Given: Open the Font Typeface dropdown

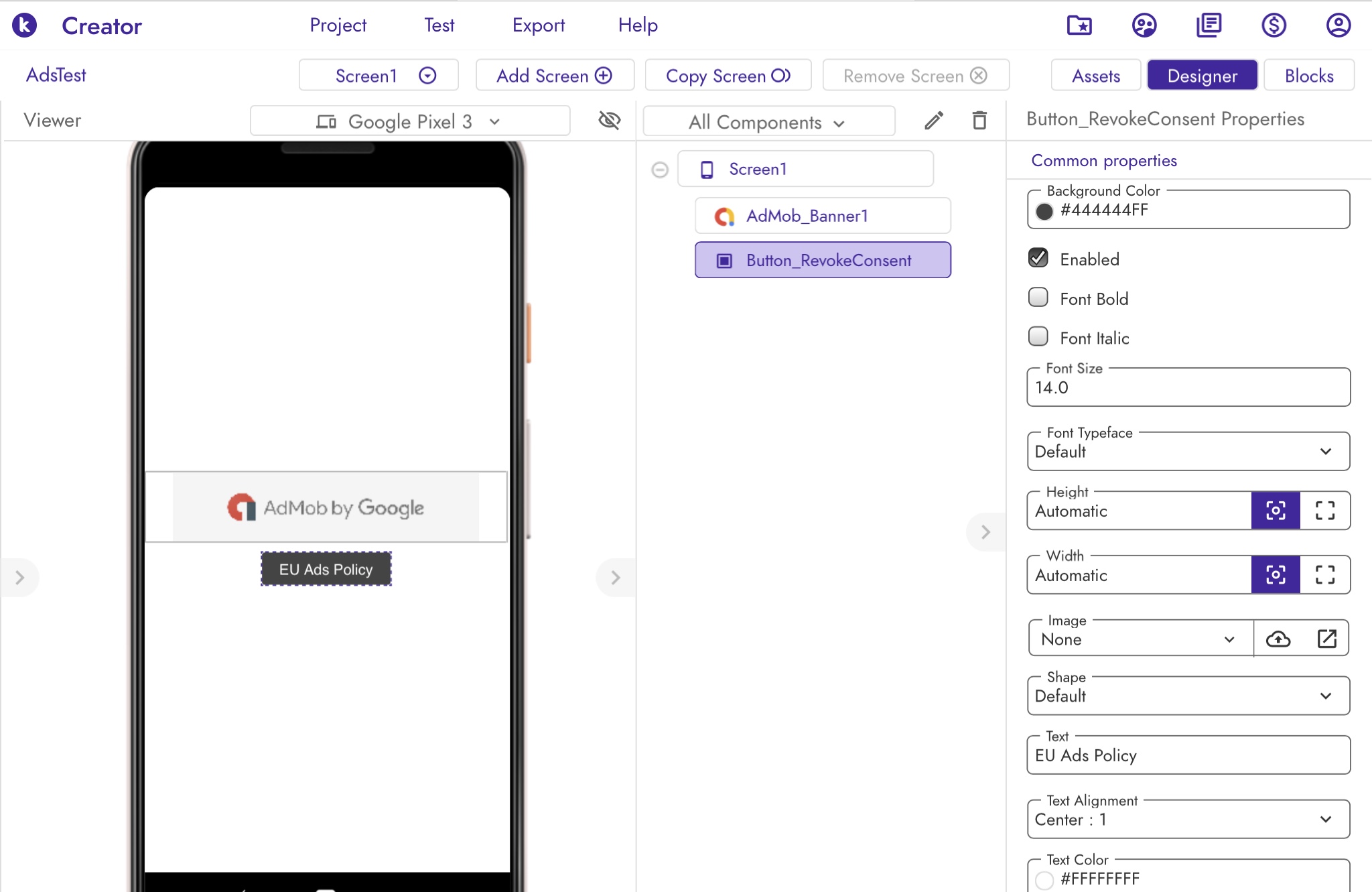Looking at the screenshot, I should (1188, 452).
